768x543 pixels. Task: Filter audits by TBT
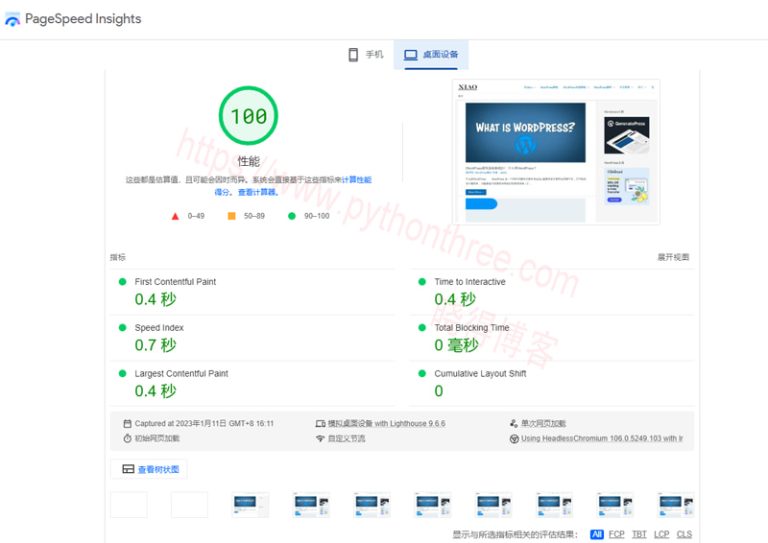pos(639,535)
